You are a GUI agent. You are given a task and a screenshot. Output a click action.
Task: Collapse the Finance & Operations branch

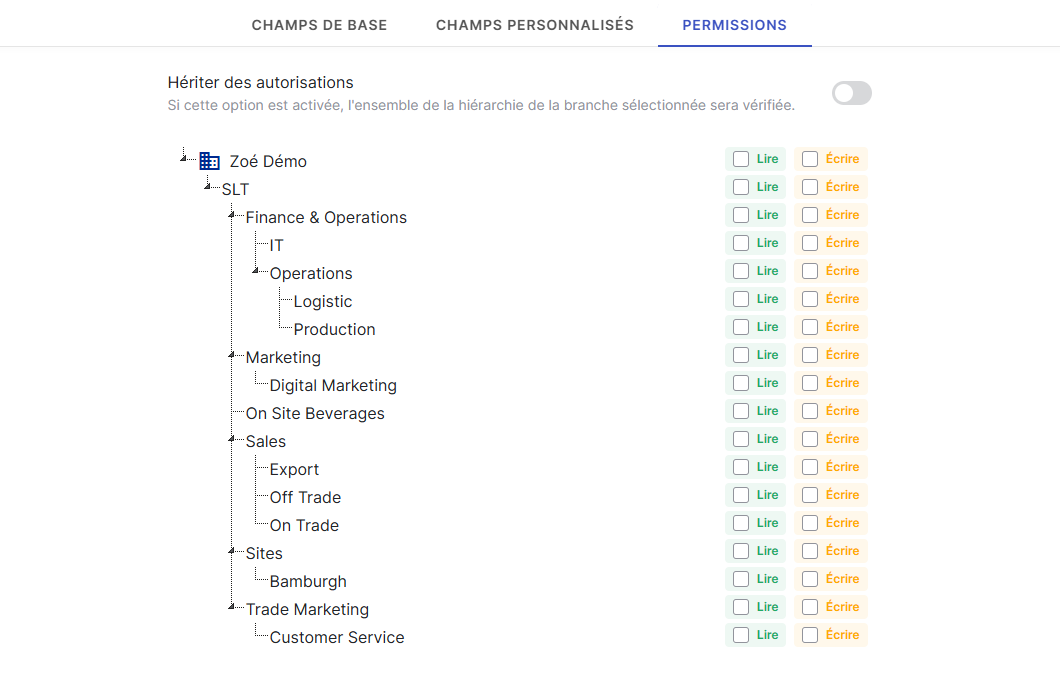point(232,213)
